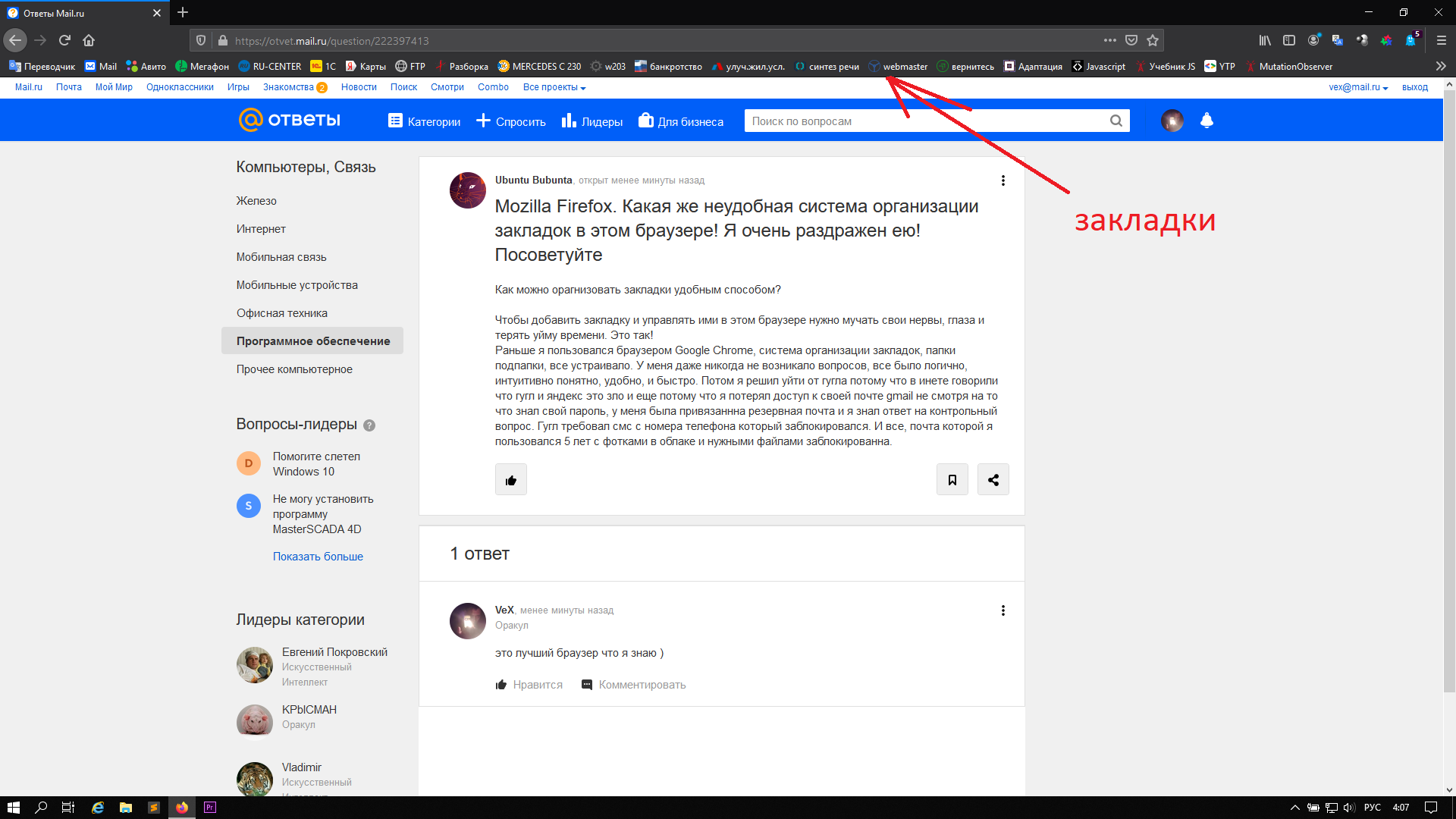Open the Лидеры section
Screen dimensions: 1456x819
pyautogui.click(x=592, y=121)
